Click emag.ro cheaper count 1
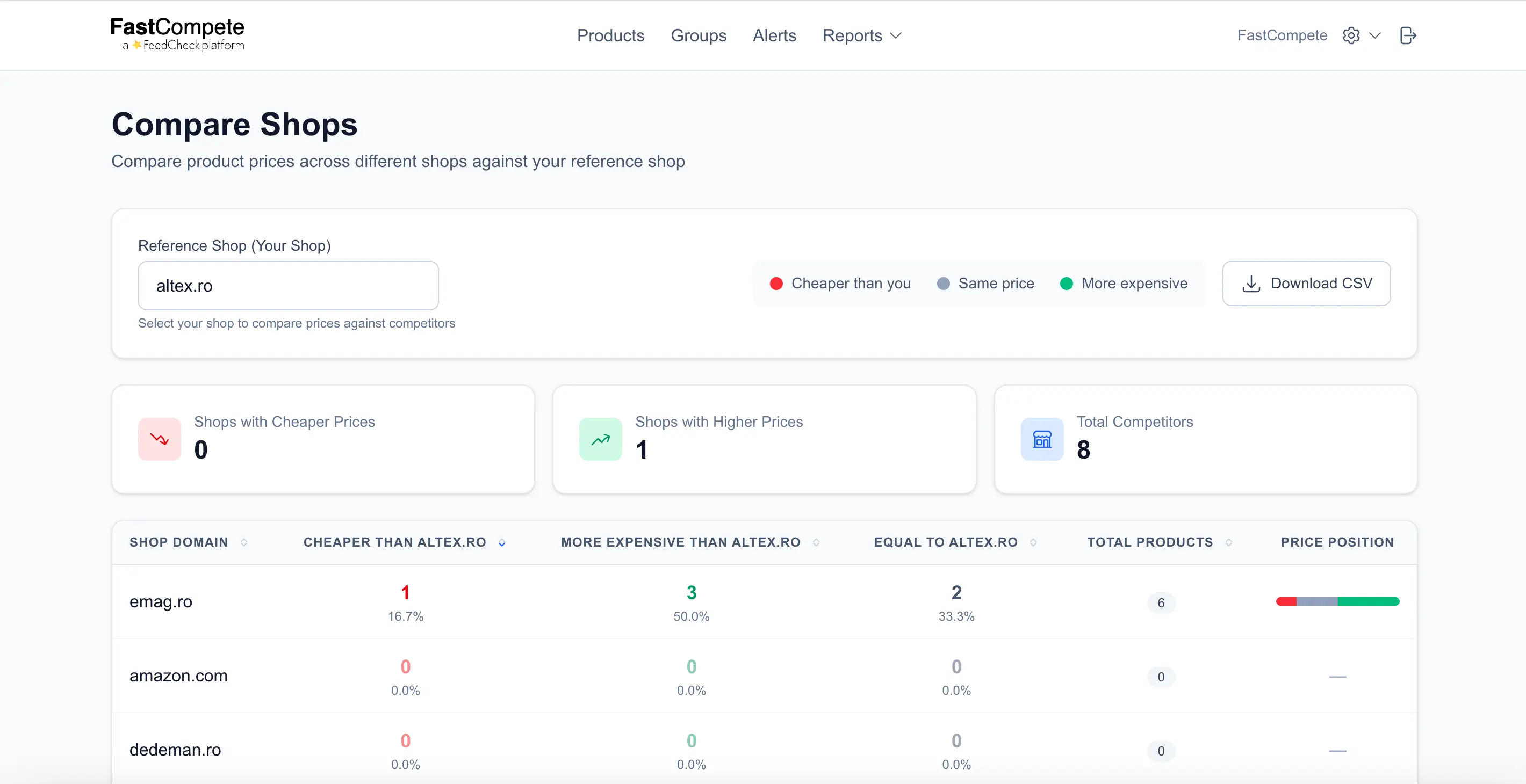1526x784 pixels. pyautogui.click(x=405, y=593)
